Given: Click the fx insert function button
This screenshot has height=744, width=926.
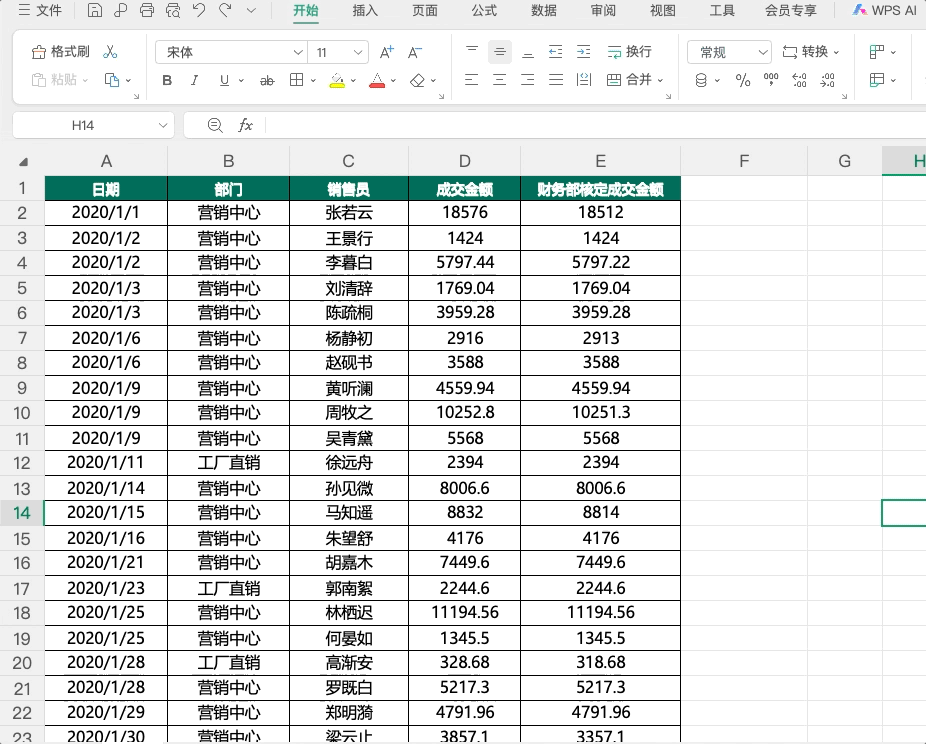Looking at the screenshot, I should tap(245, 125).
